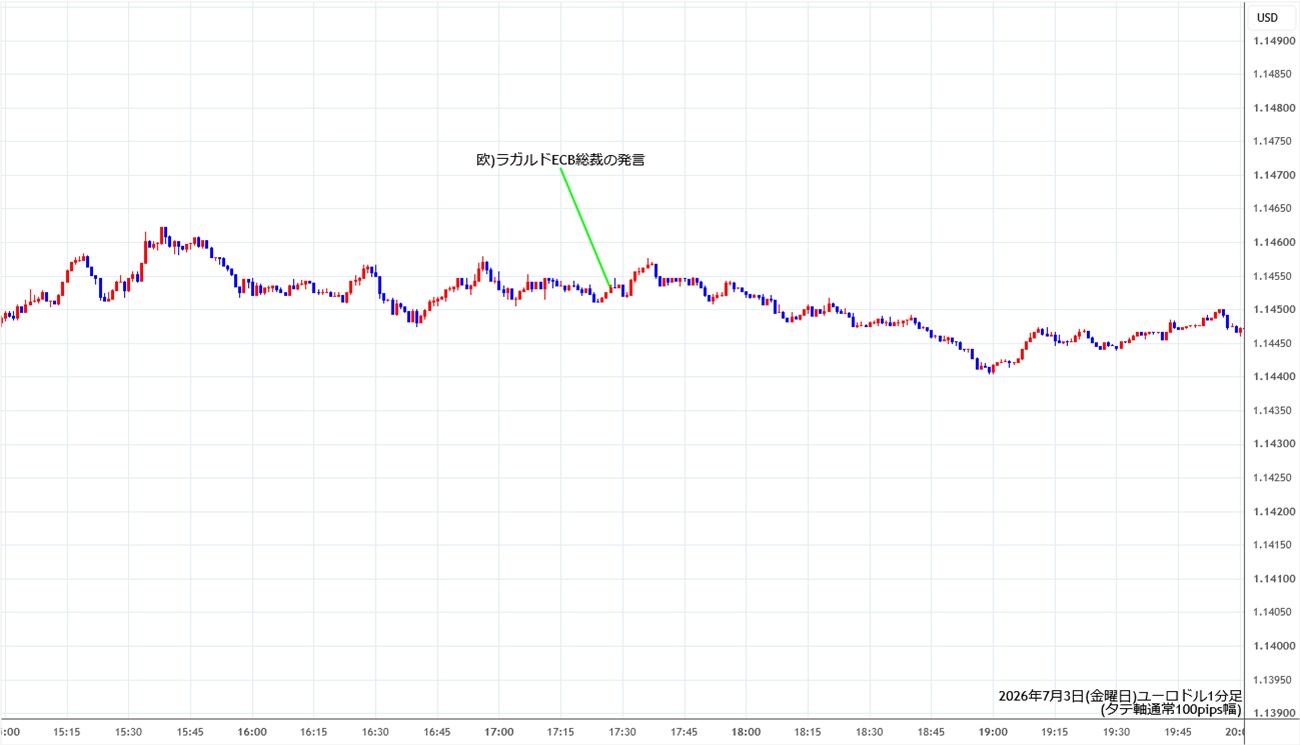Click the 15:45 time axis label

[191, 732]
